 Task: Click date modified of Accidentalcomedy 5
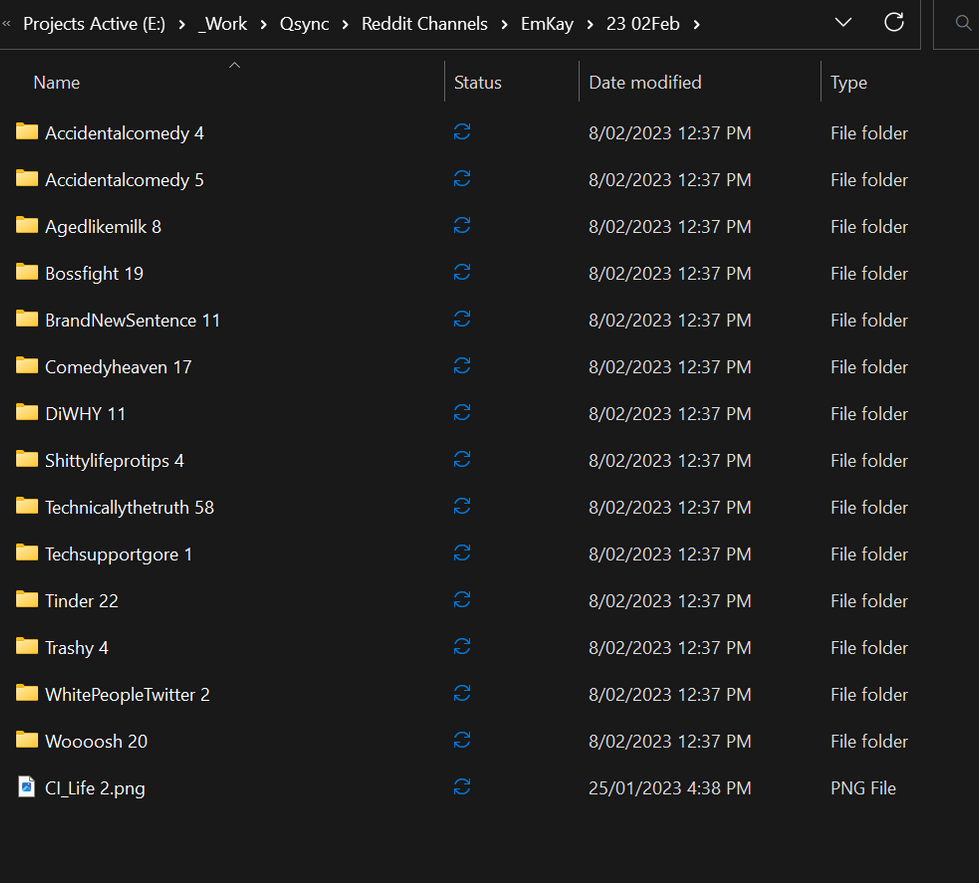point(669,180)
